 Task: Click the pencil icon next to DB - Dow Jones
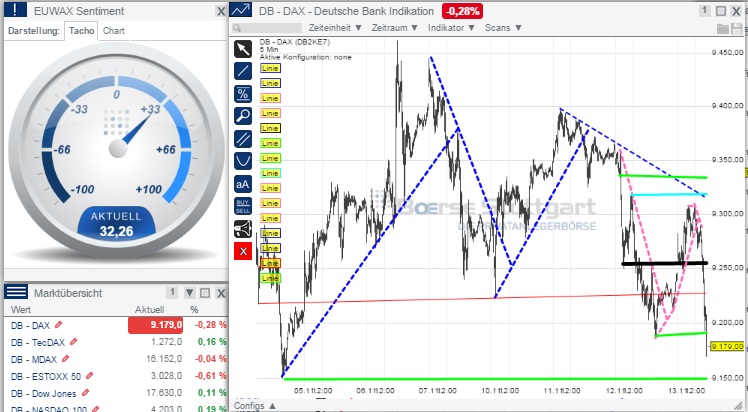85,393
